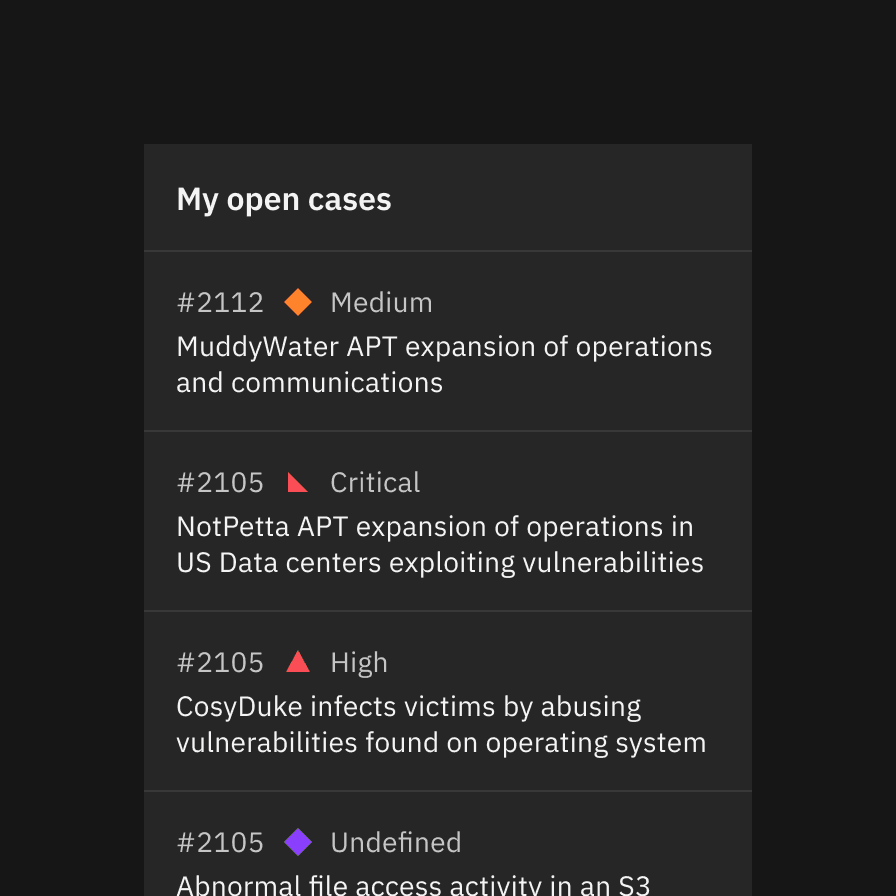
Task: Click case number #2105 next to Critical
Action: pos(220,482)
